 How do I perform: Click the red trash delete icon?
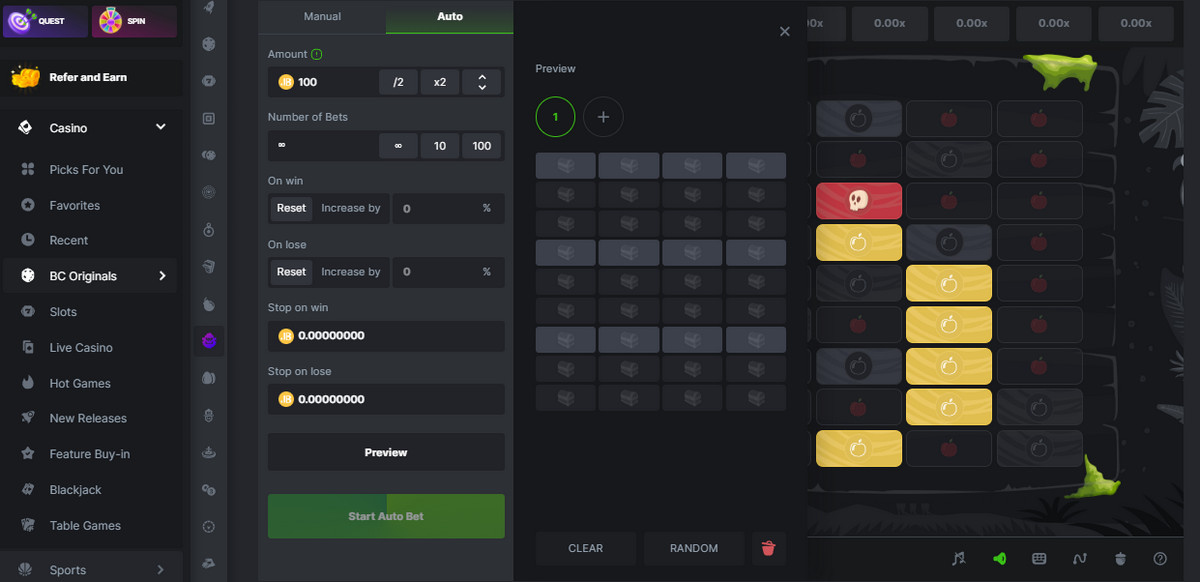click(x=768, y=548)
